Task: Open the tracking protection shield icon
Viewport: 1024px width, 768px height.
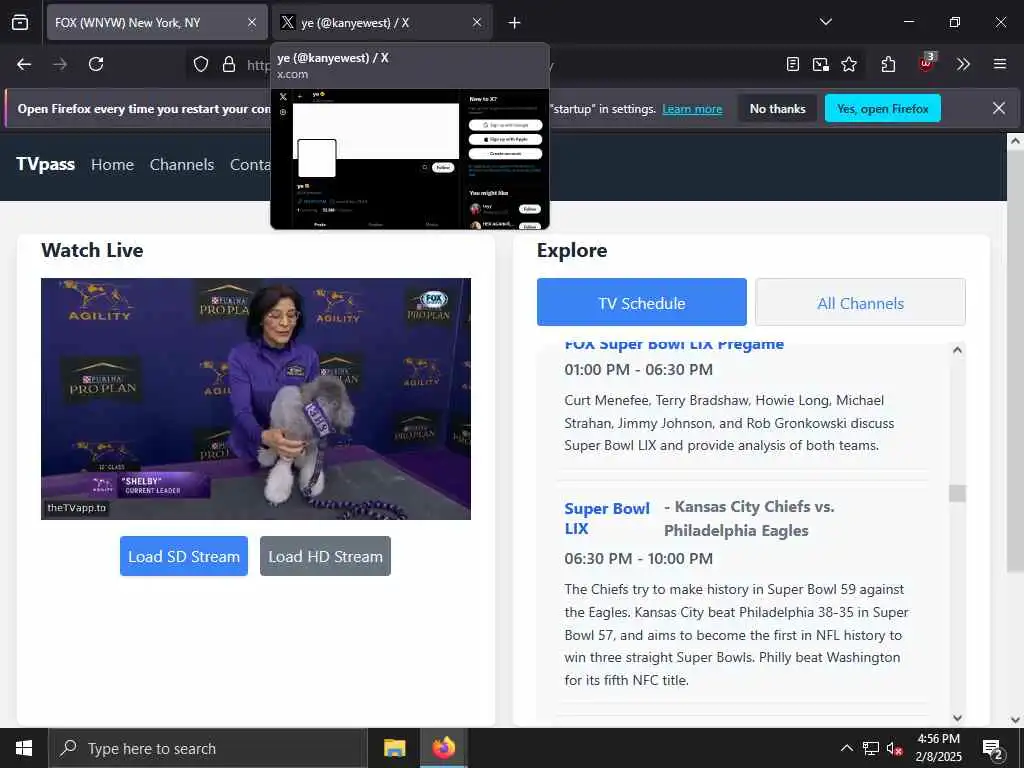Action: coord(201,64)
